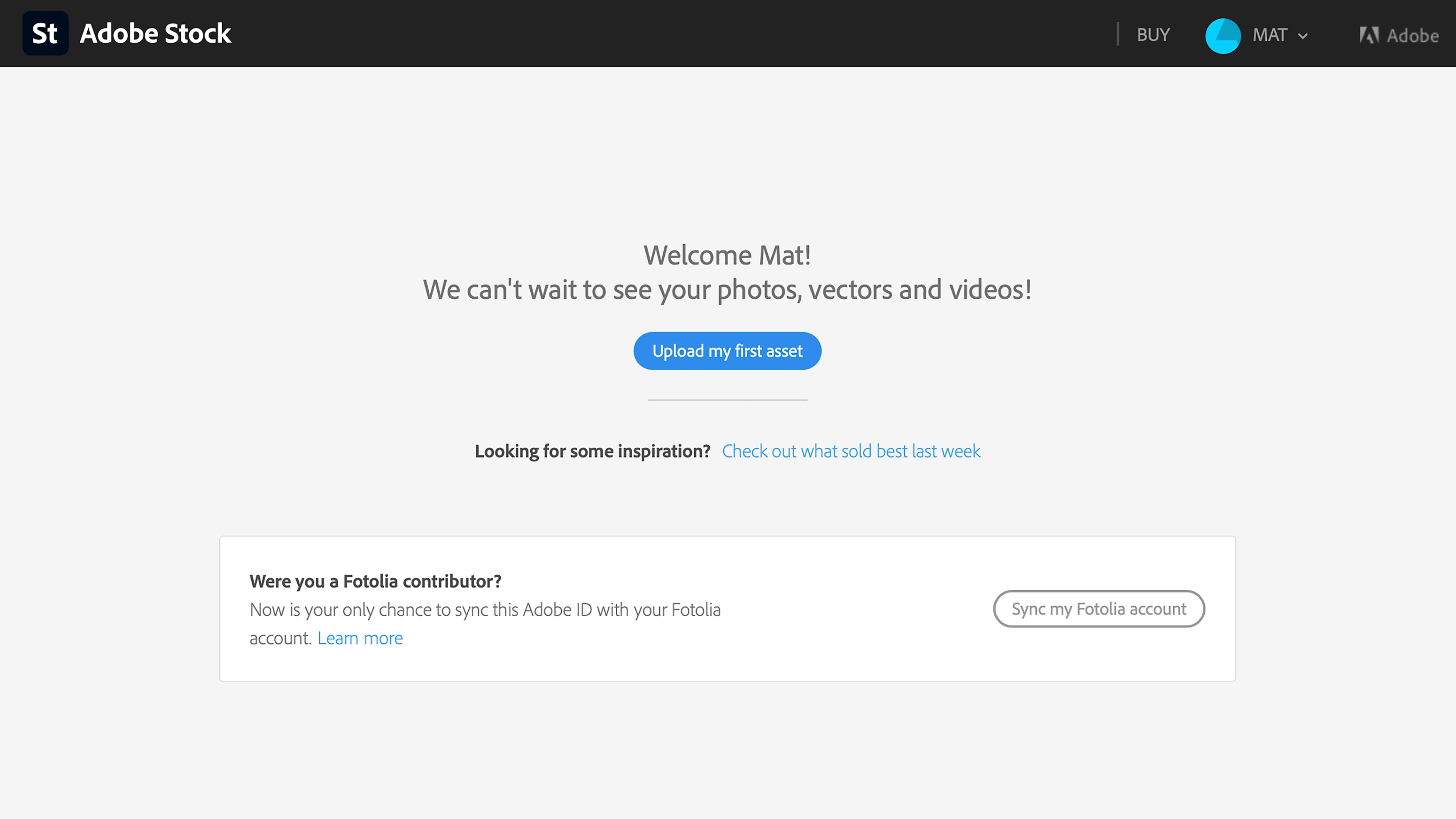This screenshot has width=1456, height=819.
Task: Expand the MAT dropdown chevron
Action: tap(1303, 36)
